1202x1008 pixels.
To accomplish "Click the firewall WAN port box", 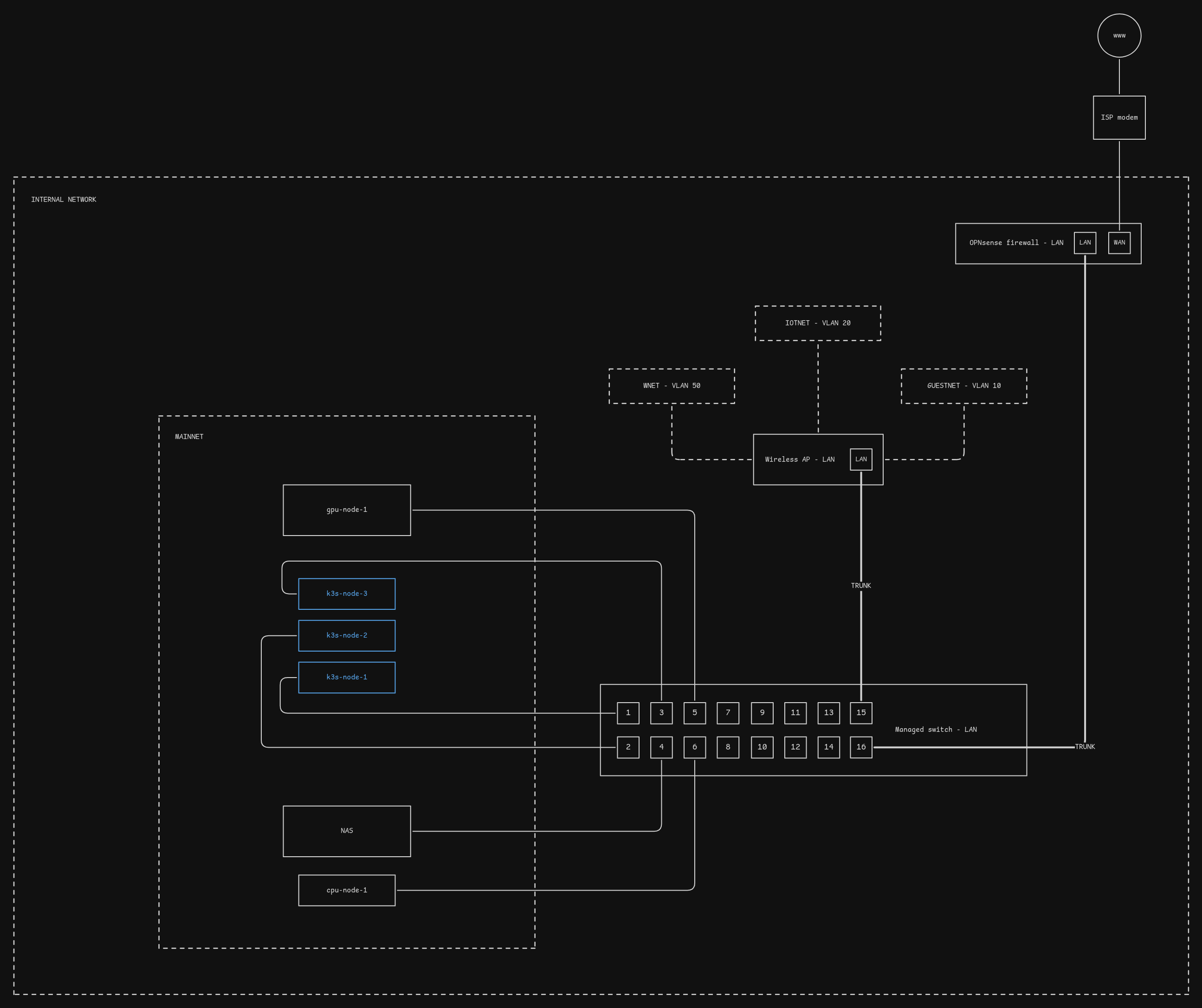I will (1119, 243).
